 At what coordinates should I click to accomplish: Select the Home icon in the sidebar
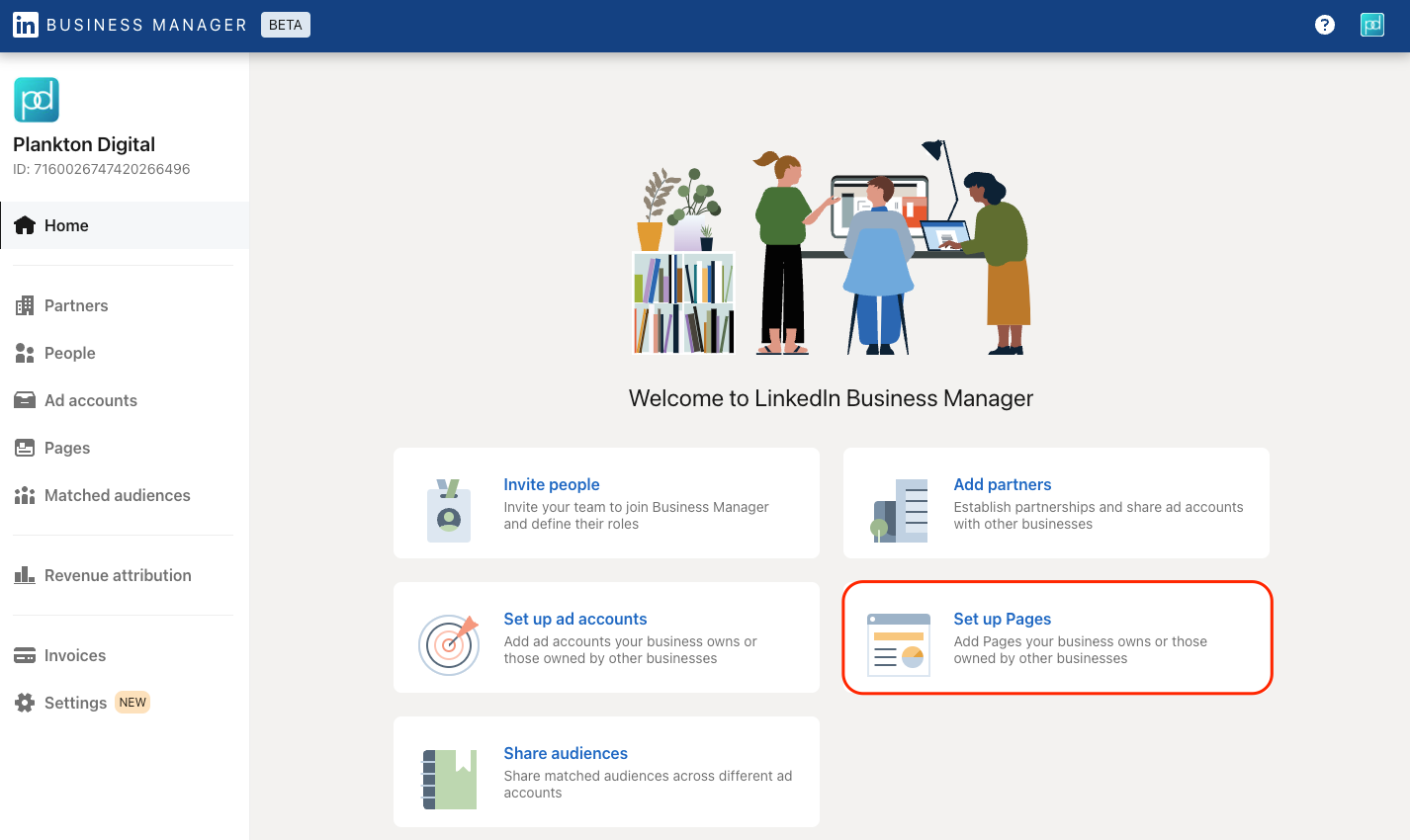coord(25,224)
